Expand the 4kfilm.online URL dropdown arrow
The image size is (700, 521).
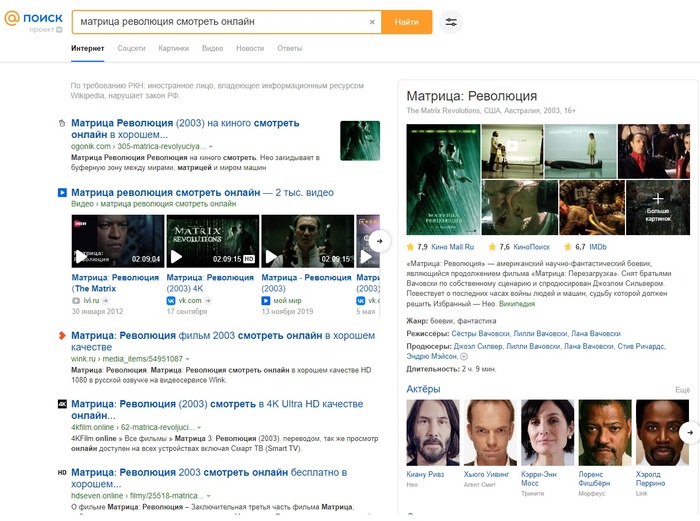click(x=199, y=427)
